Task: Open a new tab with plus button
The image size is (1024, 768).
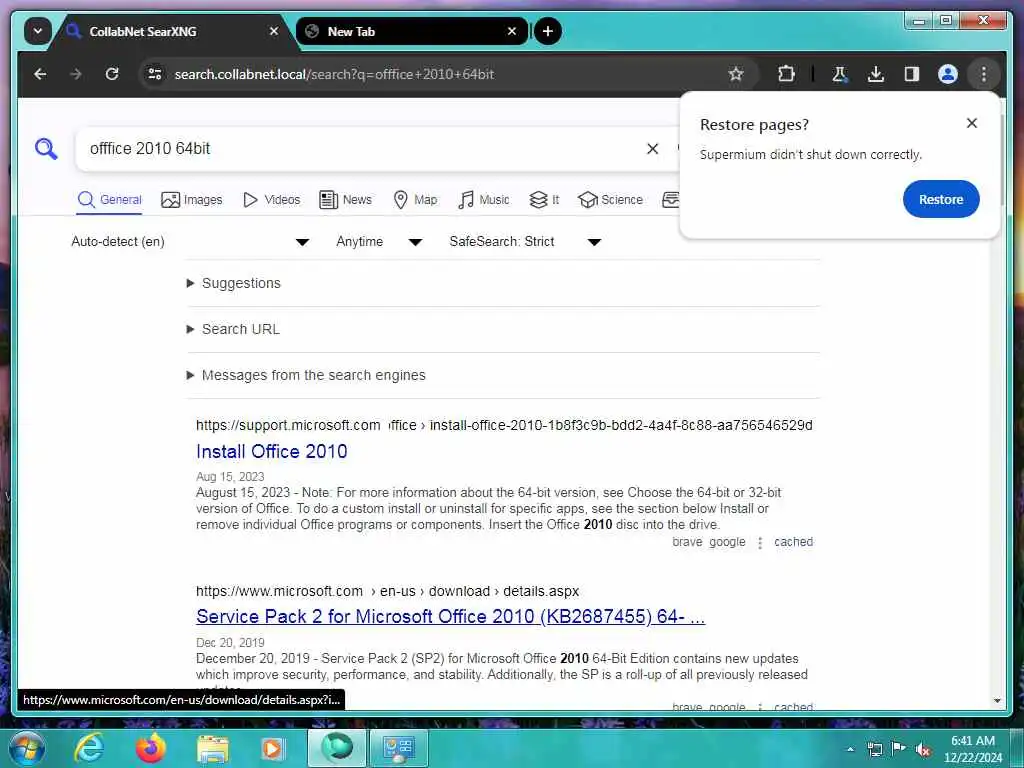Action: pyautogui.click(x=548, y=31)
